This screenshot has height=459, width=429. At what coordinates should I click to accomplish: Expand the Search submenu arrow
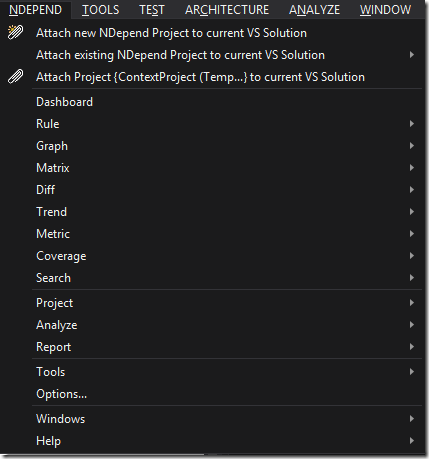(412, 278)
